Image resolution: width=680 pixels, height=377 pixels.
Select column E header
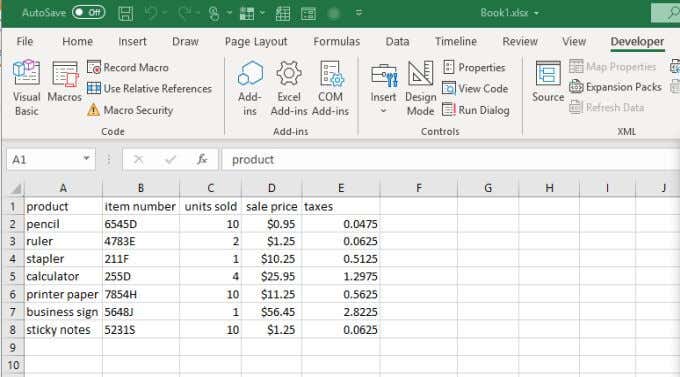pos(341,188)
